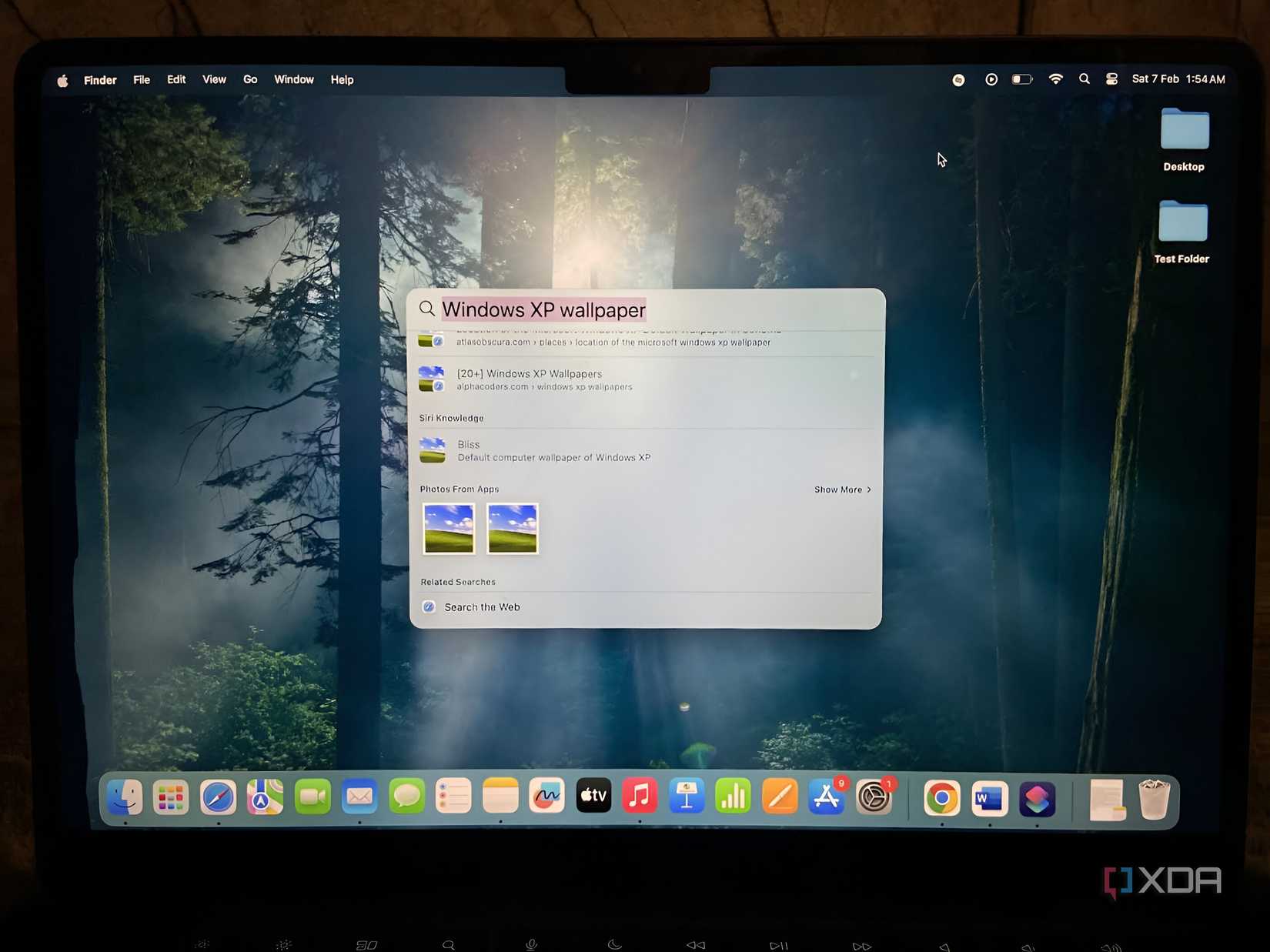Open Messages app in the dock
1270x952 pixels.
[406, 797]
